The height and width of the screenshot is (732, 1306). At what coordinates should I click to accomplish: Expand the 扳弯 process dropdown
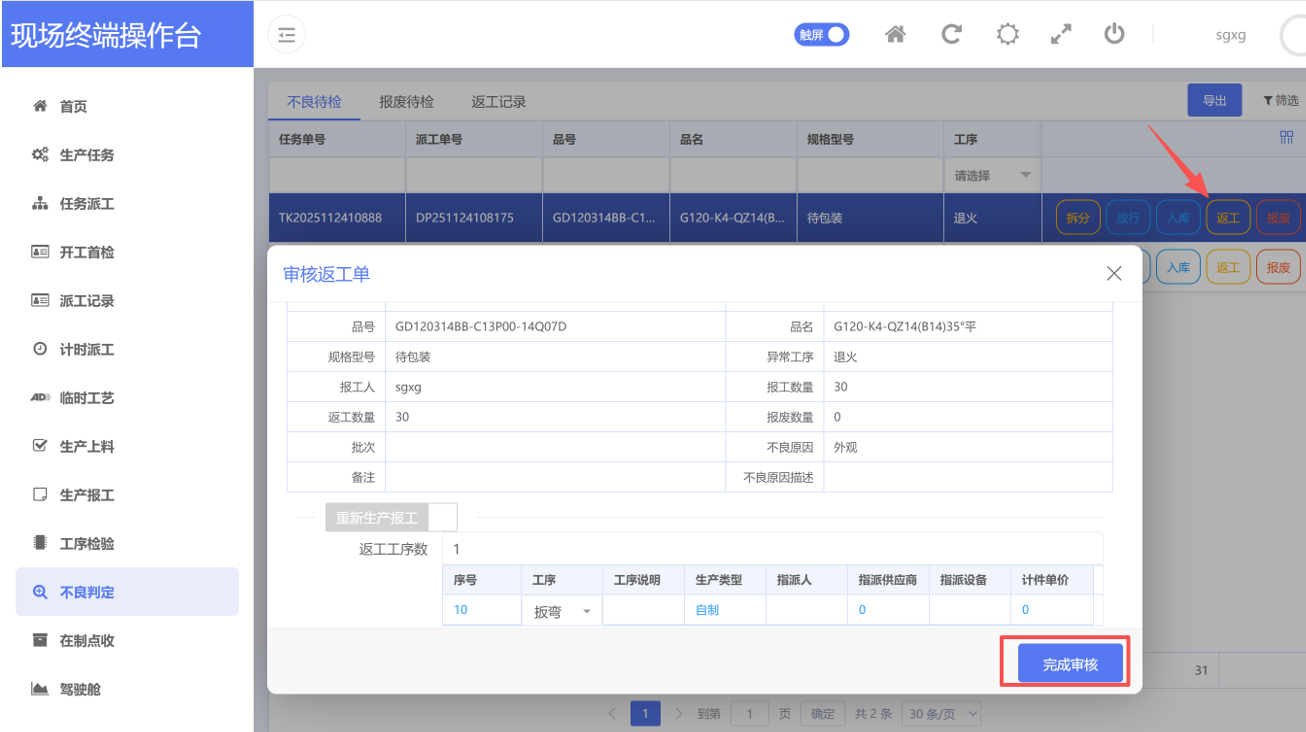561,611
